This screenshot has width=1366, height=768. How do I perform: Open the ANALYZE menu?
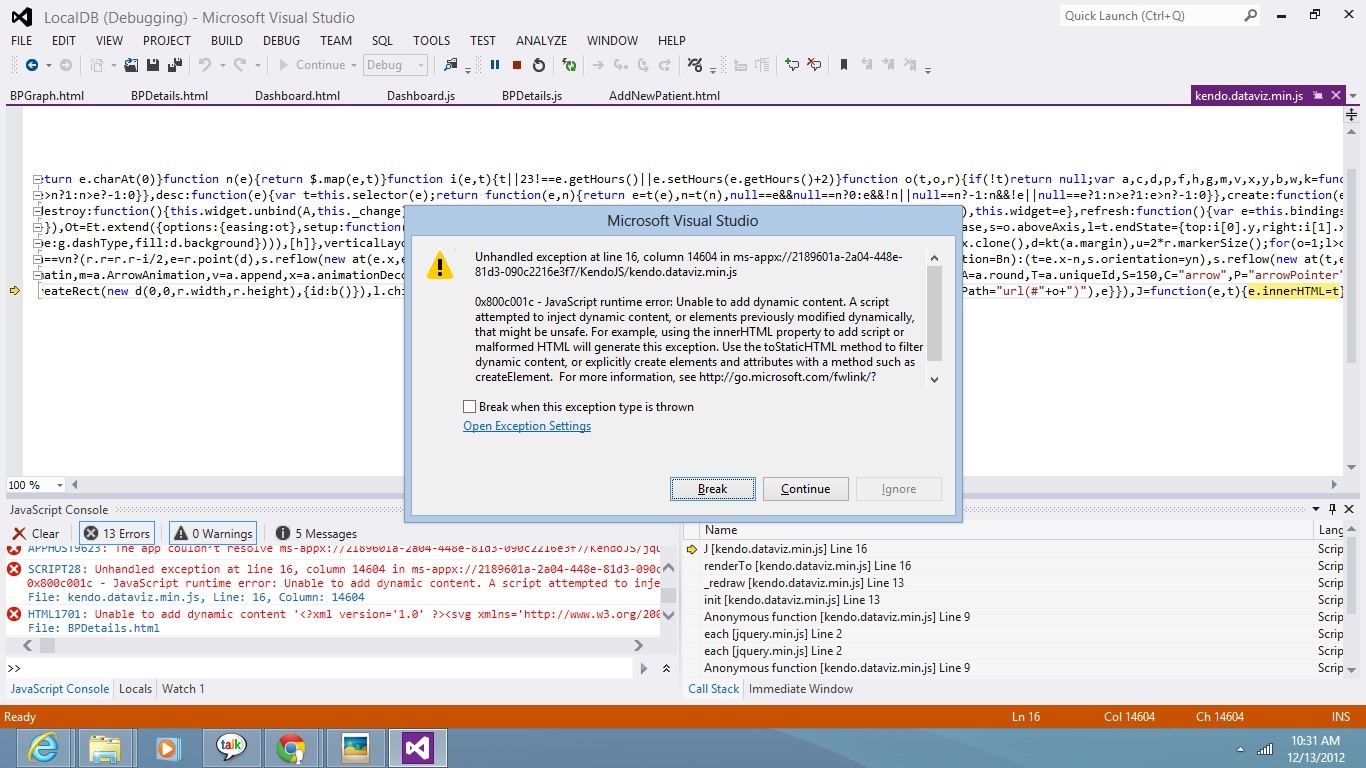tap(542, 41)
